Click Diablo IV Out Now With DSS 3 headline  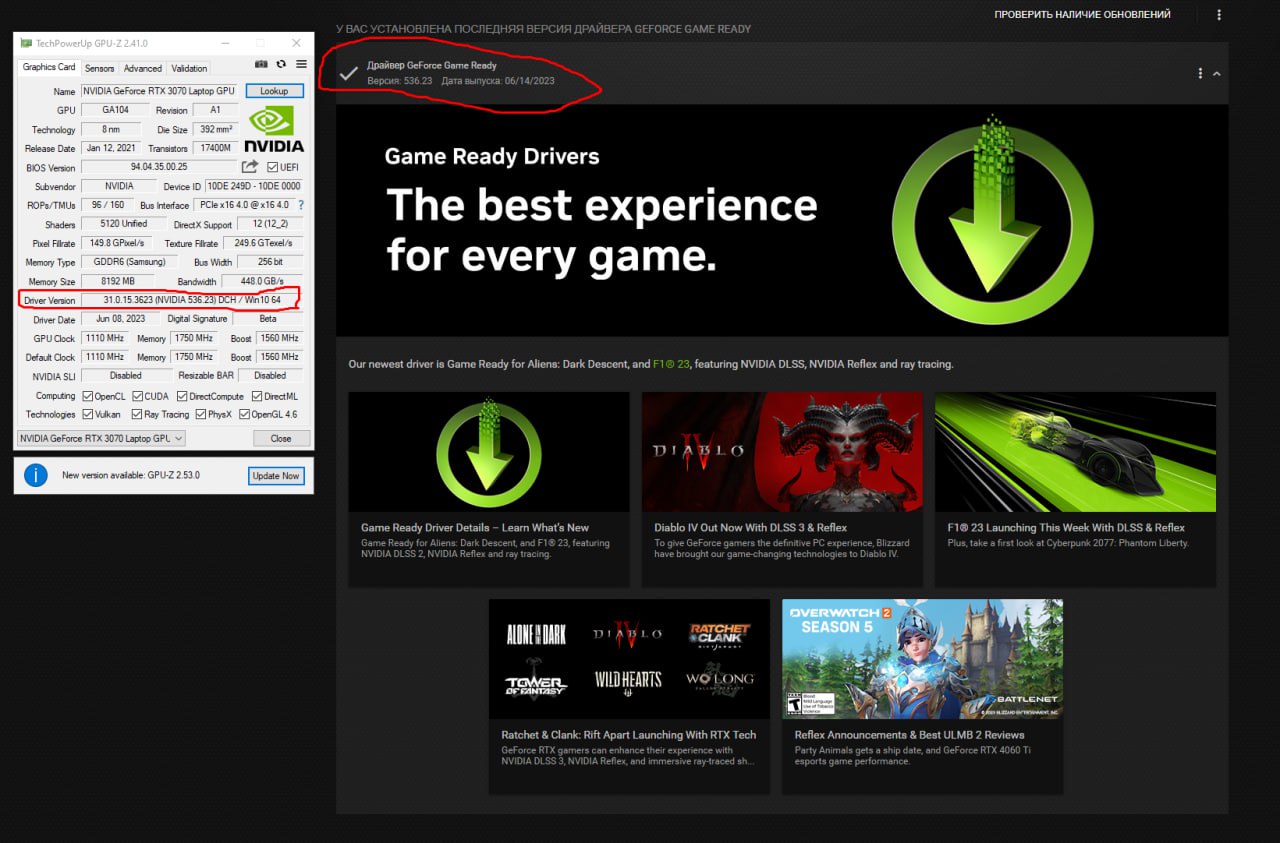tap(751, 528)
